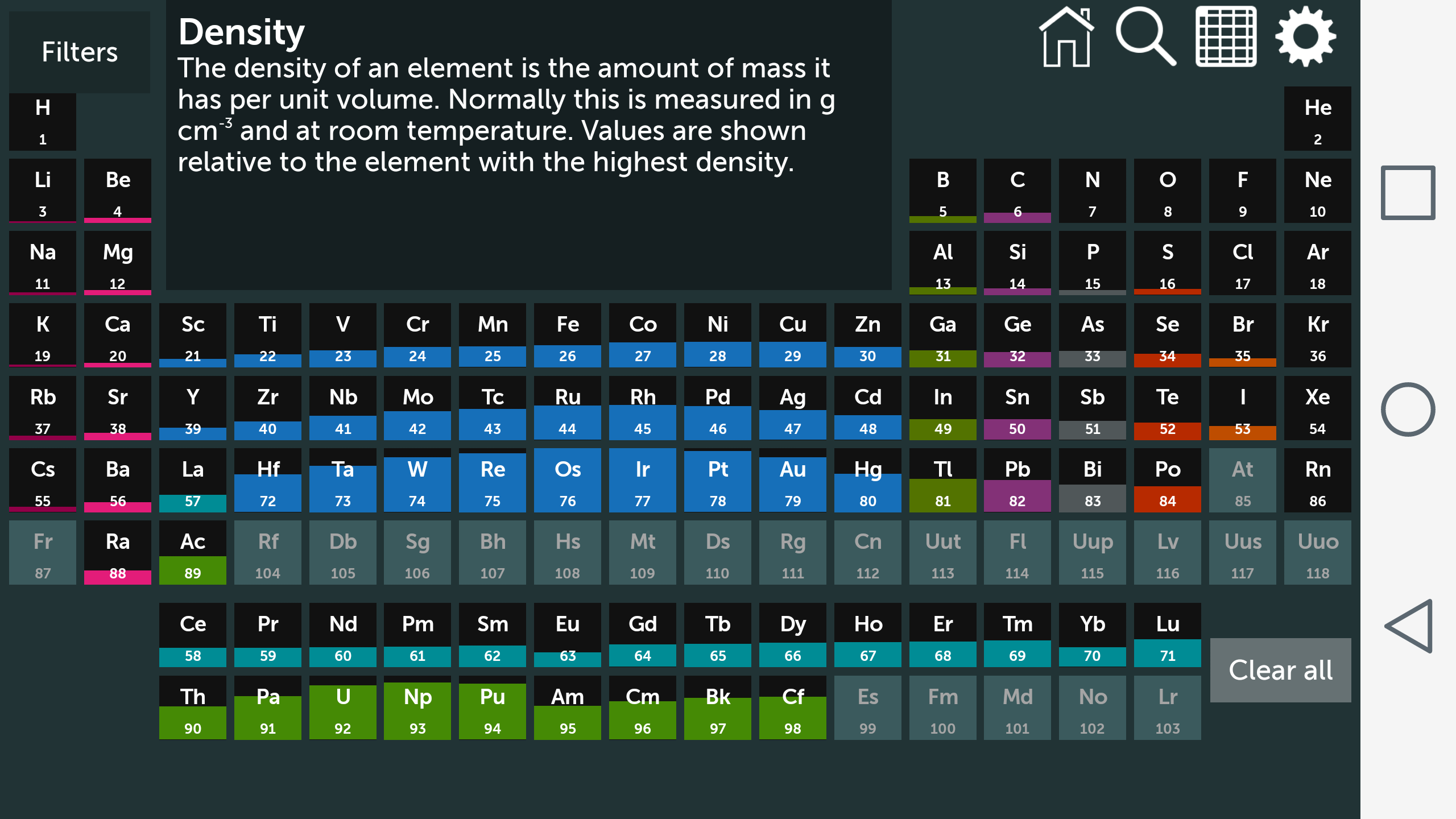This screenshot has width=1456, height=819.
Task: Select greyed-out Francium tile
Action: click(x=43, y=553)
